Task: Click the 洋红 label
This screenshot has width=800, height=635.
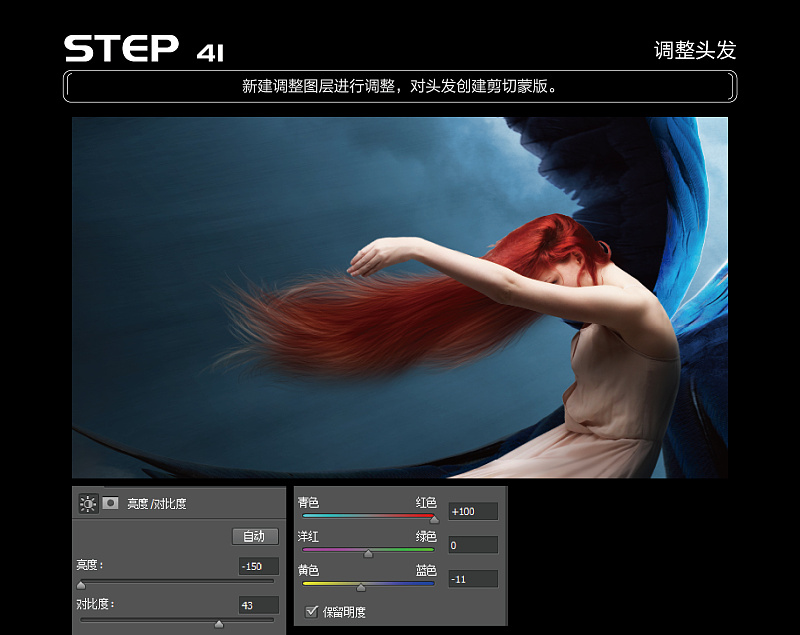Action: [x=308, y=537]
